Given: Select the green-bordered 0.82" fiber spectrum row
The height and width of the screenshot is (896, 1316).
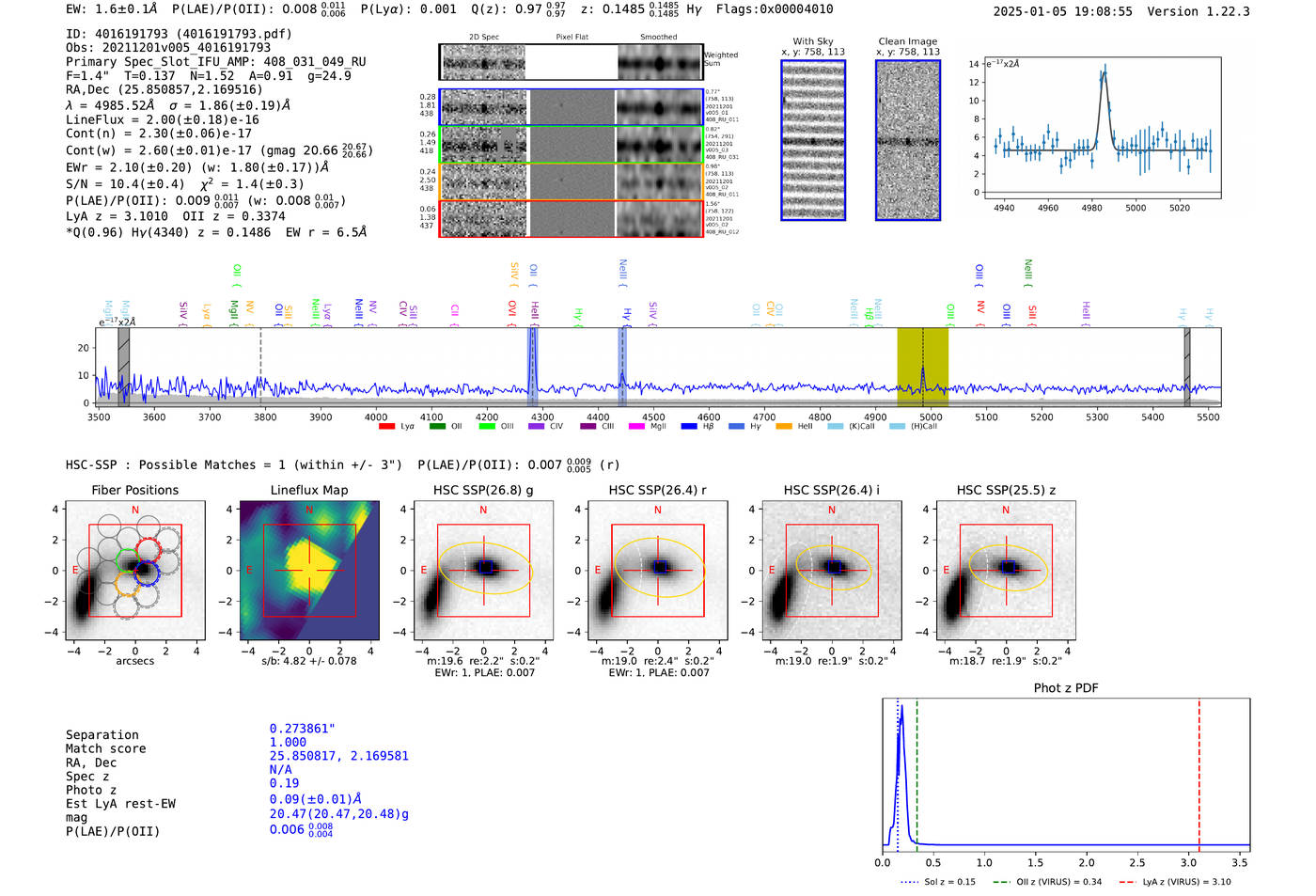Looking at the screenshot, I should pyautogui.click(x=572, y=144).
